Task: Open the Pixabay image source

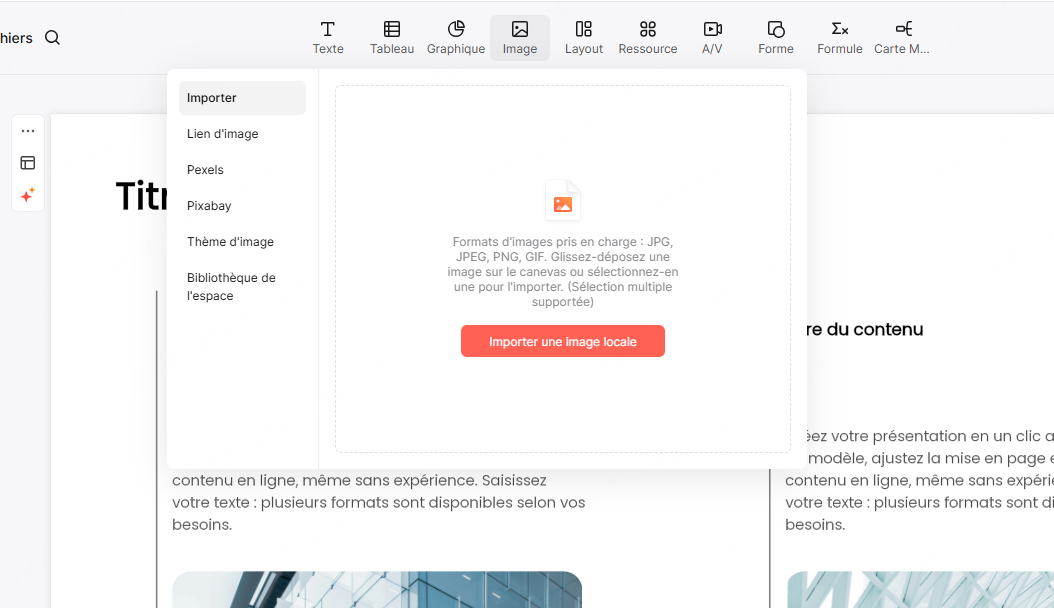Action: (209, 206)
